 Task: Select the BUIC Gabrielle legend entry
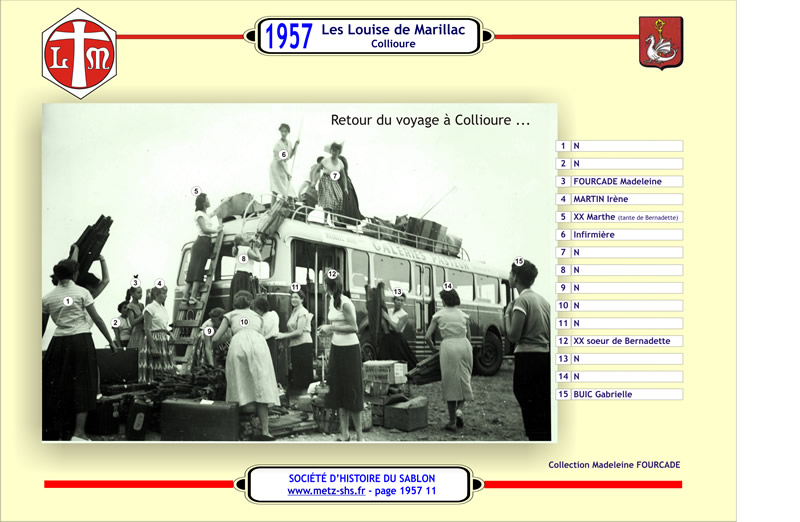click(x=619, y=394)
